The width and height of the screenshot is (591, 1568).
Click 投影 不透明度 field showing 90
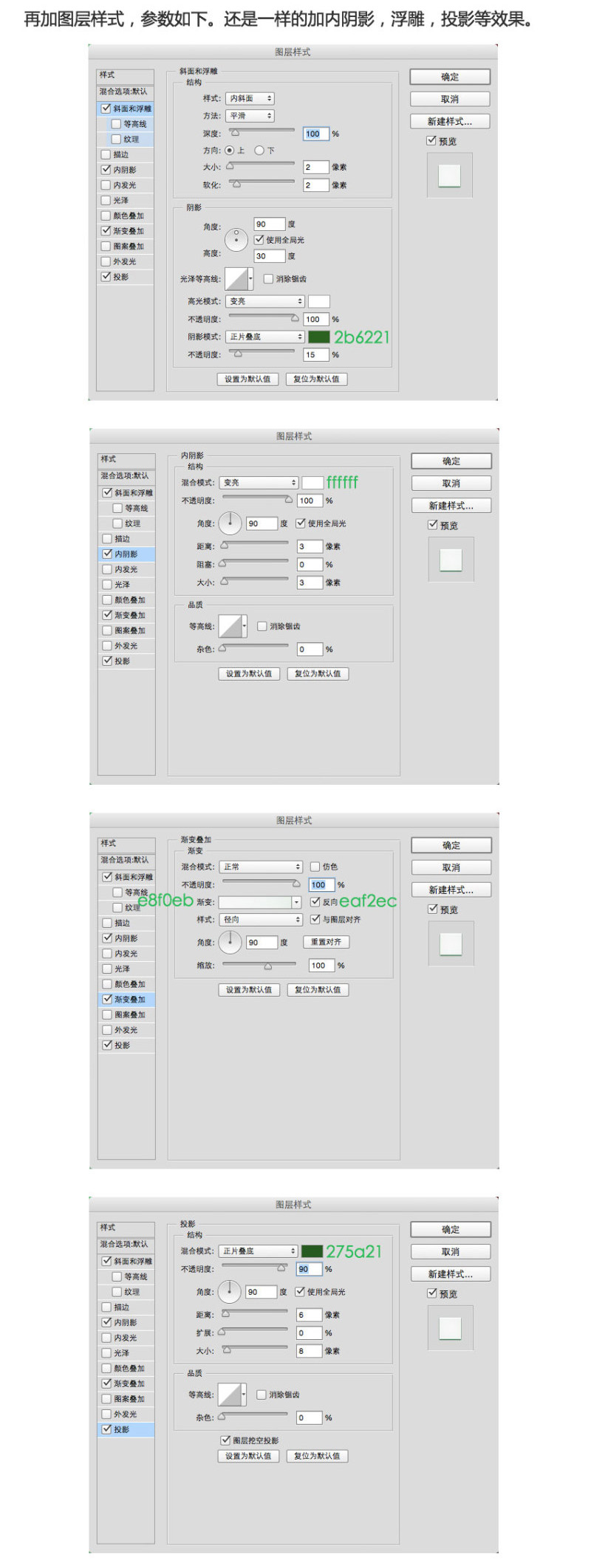click(x=309, y=1269)
